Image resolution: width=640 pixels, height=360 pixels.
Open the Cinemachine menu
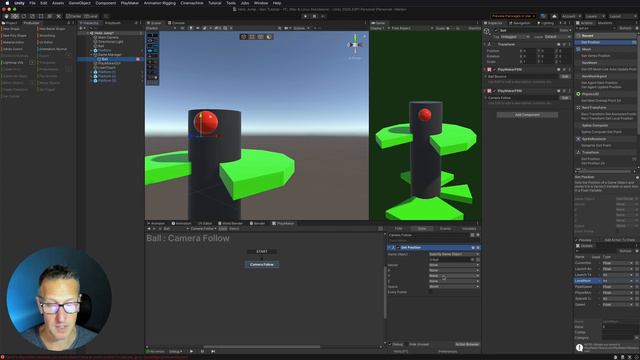(192, 3)
